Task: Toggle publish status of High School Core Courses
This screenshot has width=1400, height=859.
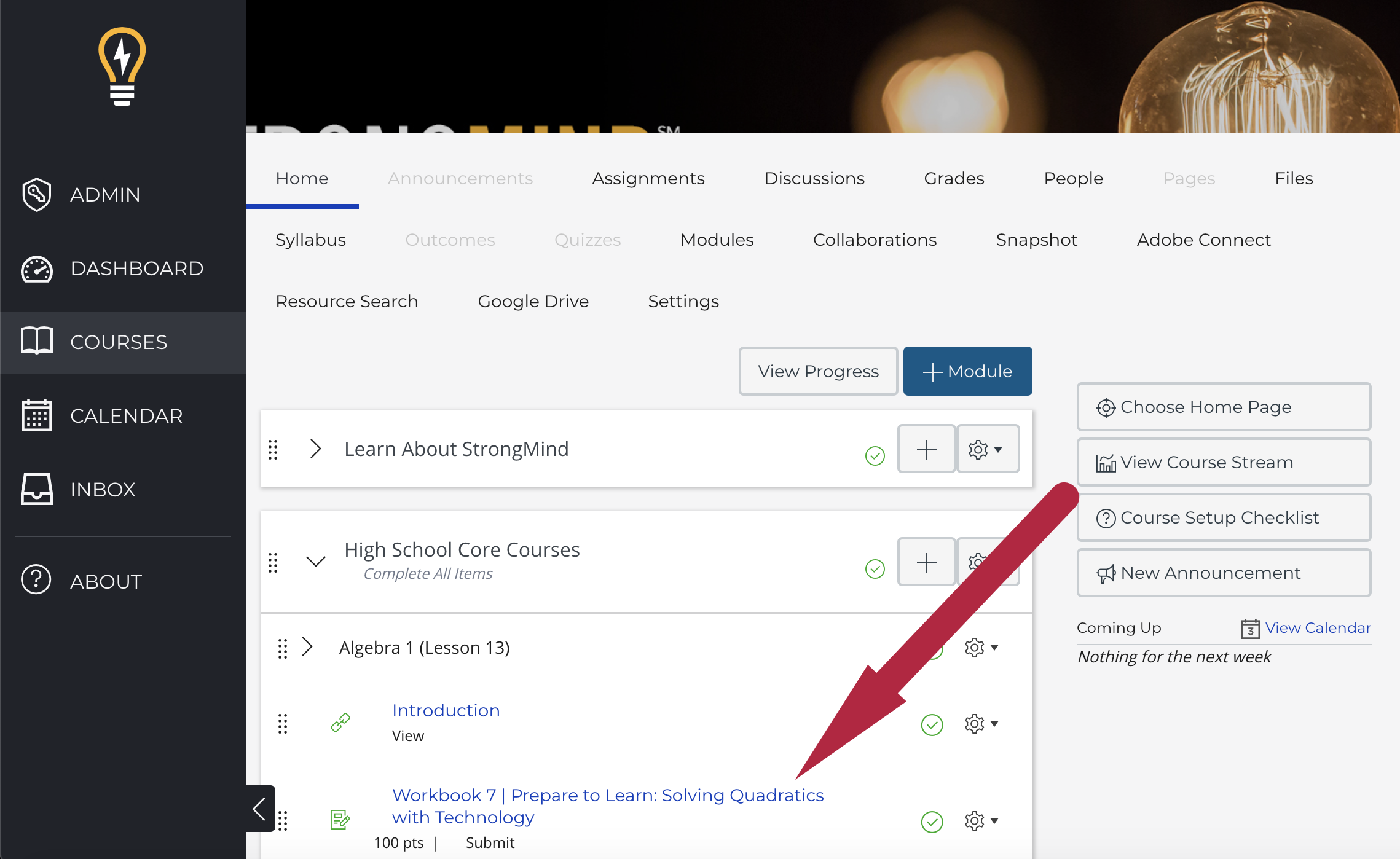Action: coord(875,569)
